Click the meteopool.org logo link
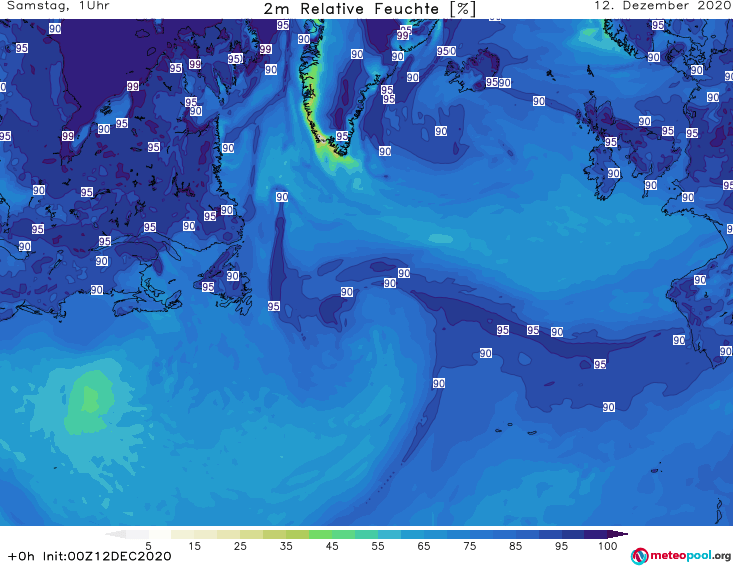 (x=680, y=556)
